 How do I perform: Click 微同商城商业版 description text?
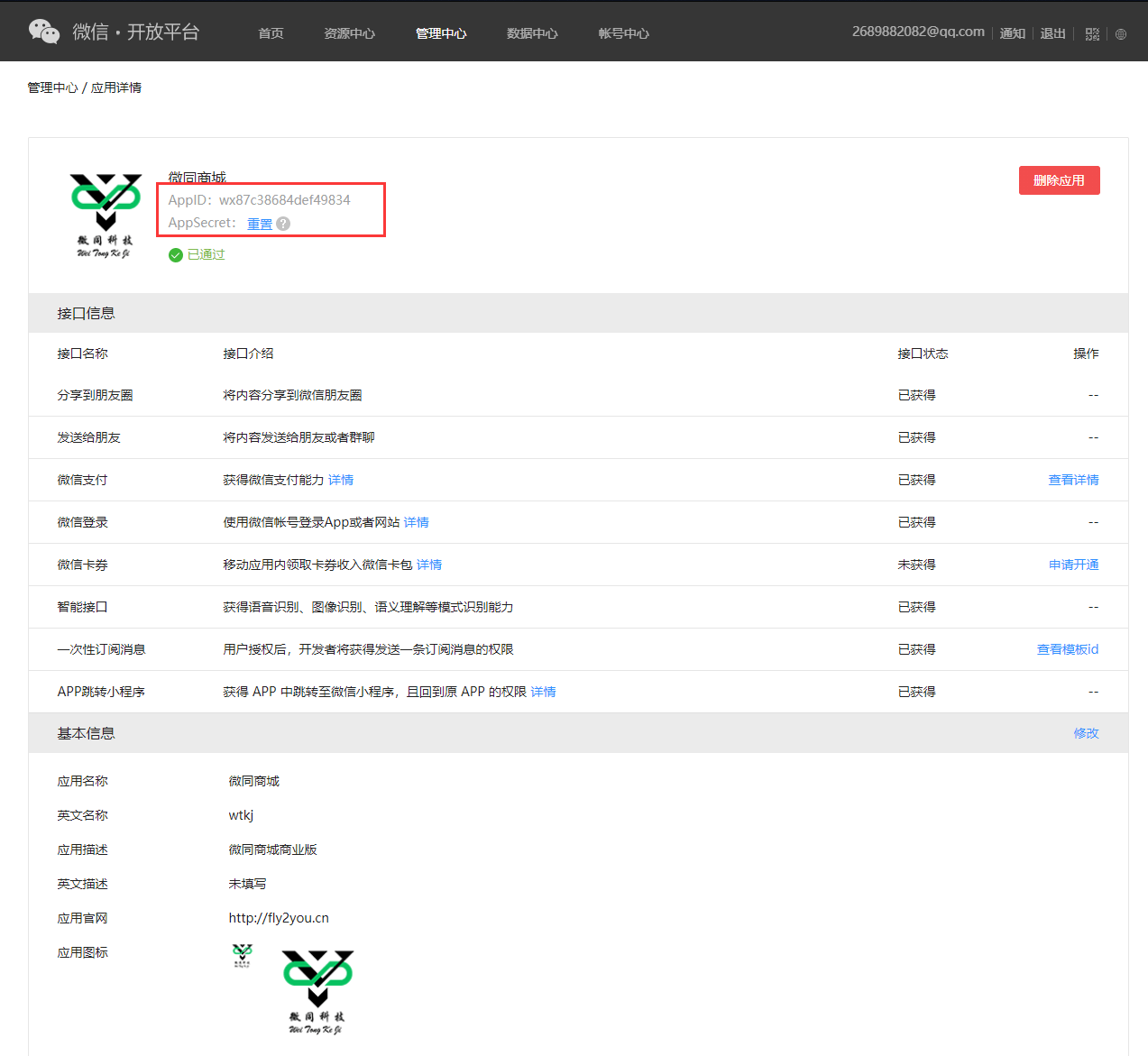click(272, 849)
